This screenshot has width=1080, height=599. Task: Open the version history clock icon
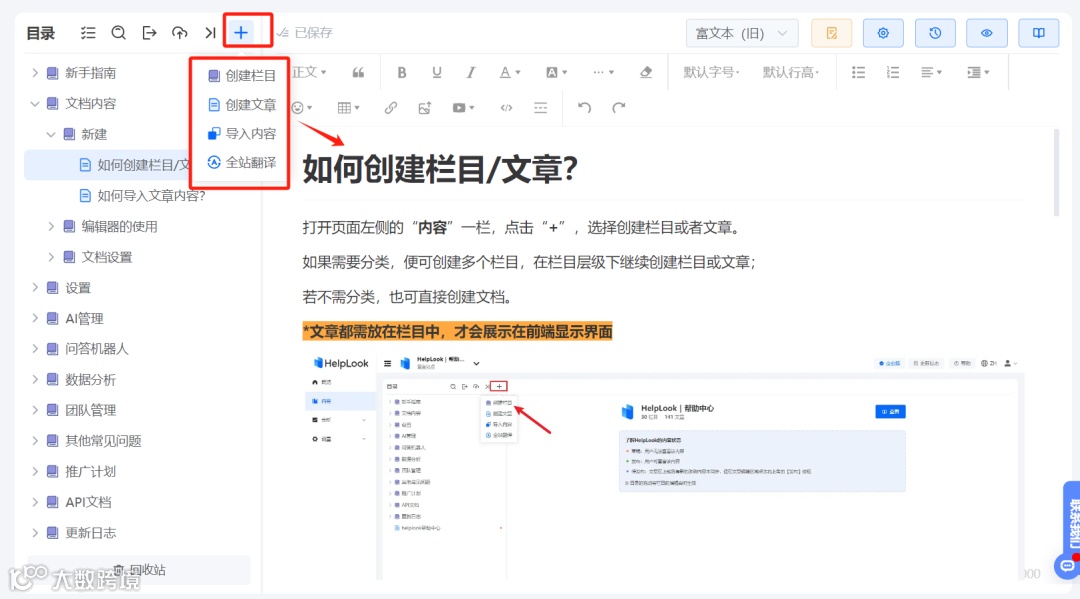pos(935,32)
